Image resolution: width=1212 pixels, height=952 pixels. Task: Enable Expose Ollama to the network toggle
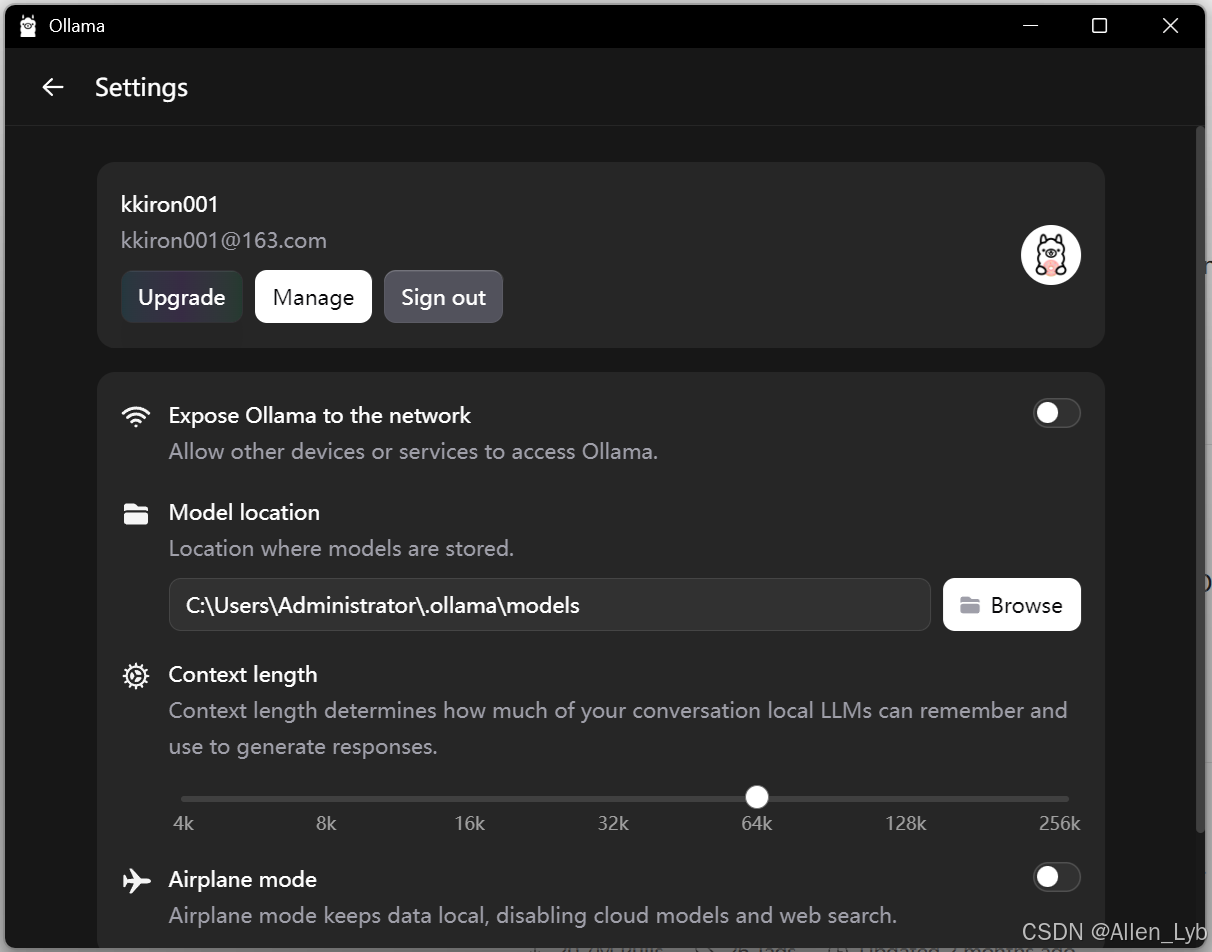click(1057, 413)
